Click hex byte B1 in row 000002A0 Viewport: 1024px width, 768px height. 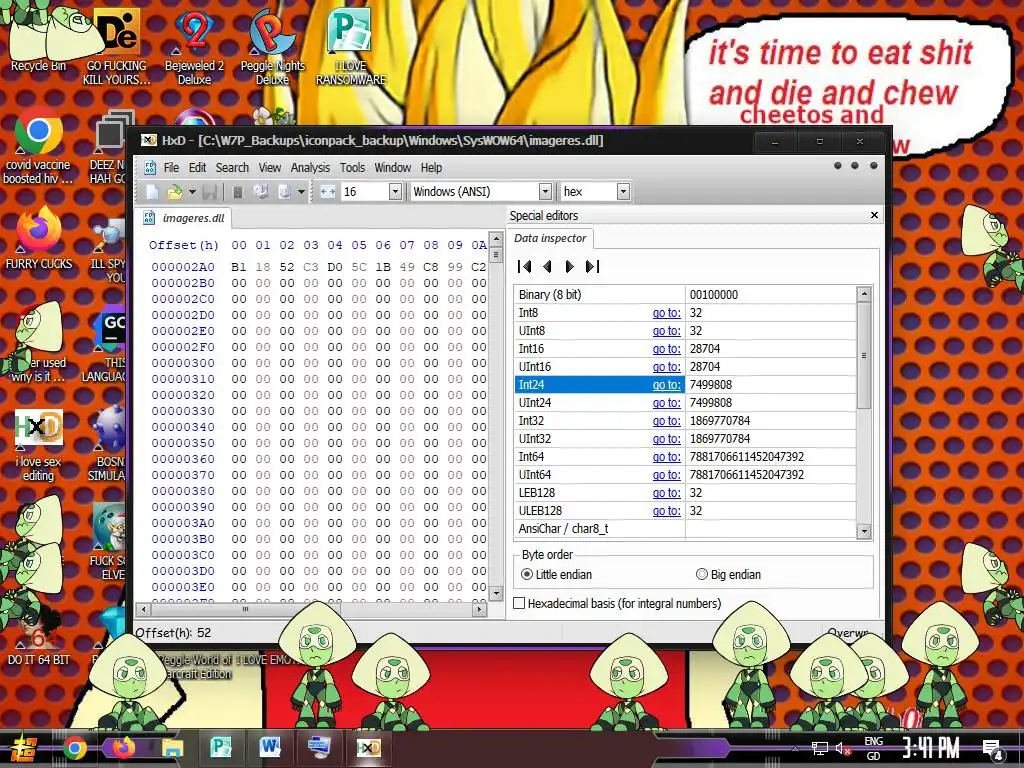tap(239, 267)
